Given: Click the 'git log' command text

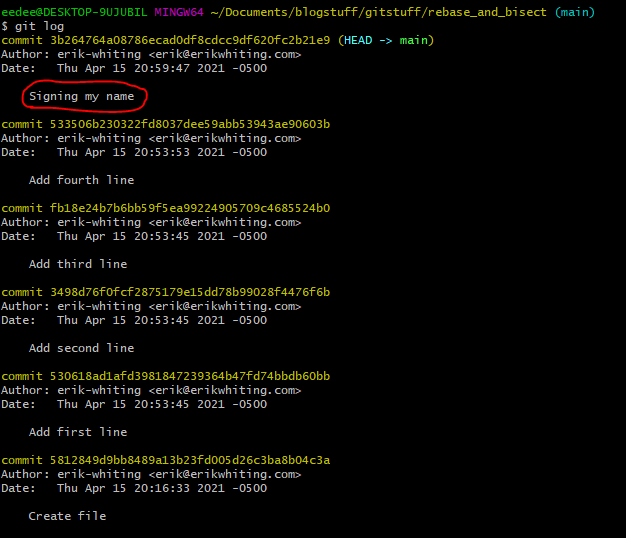Looking at the screenshot, I should [39, 26].
